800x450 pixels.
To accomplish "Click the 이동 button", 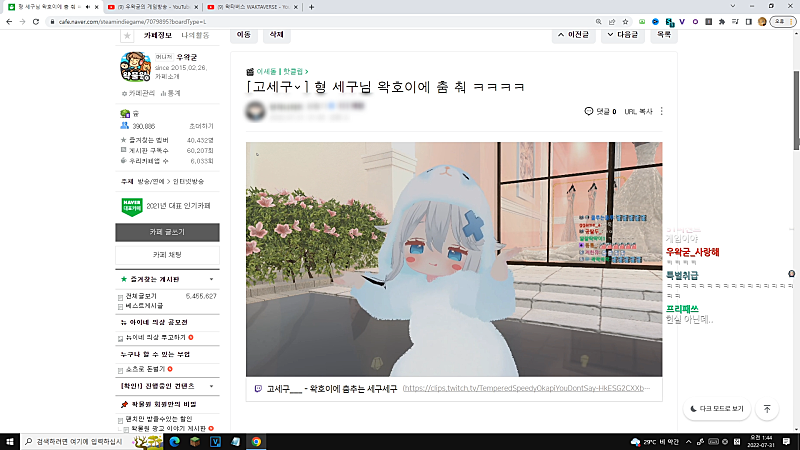I will pos(244,34).
